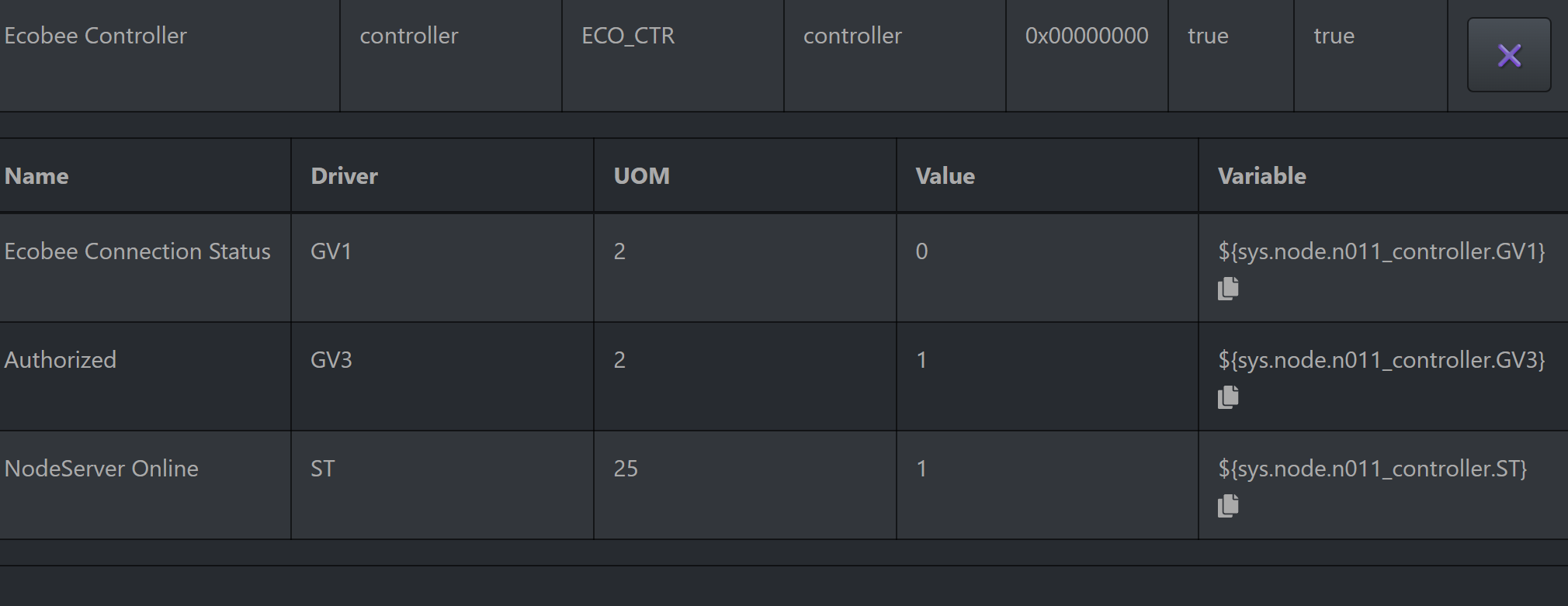Screen dimensions: 1568x606
Task: Close the Ecobee Controller detail panel
Action: click(1508, 55)
